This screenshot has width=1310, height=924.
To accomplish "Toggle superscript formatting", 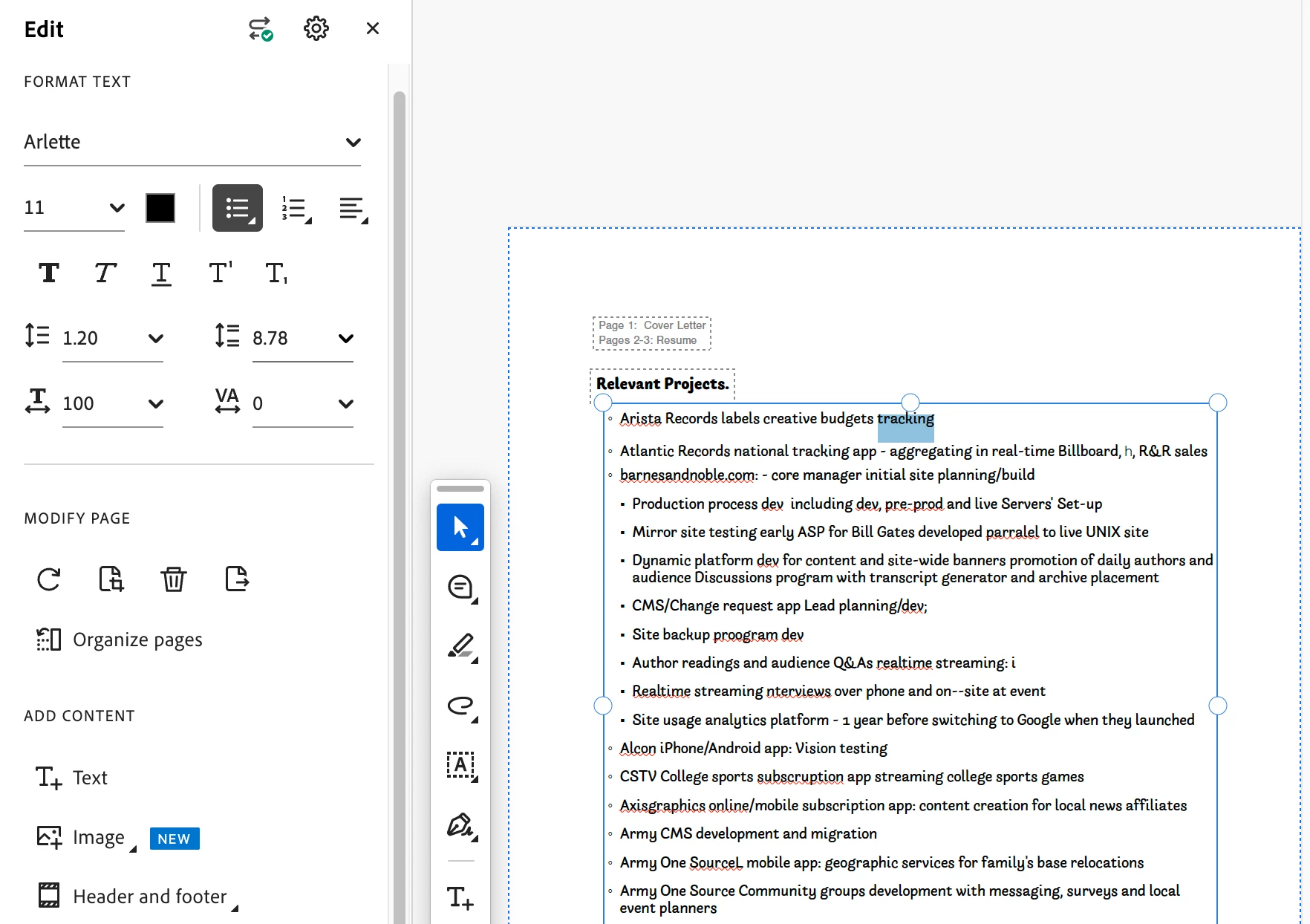I will click(221, 273).
